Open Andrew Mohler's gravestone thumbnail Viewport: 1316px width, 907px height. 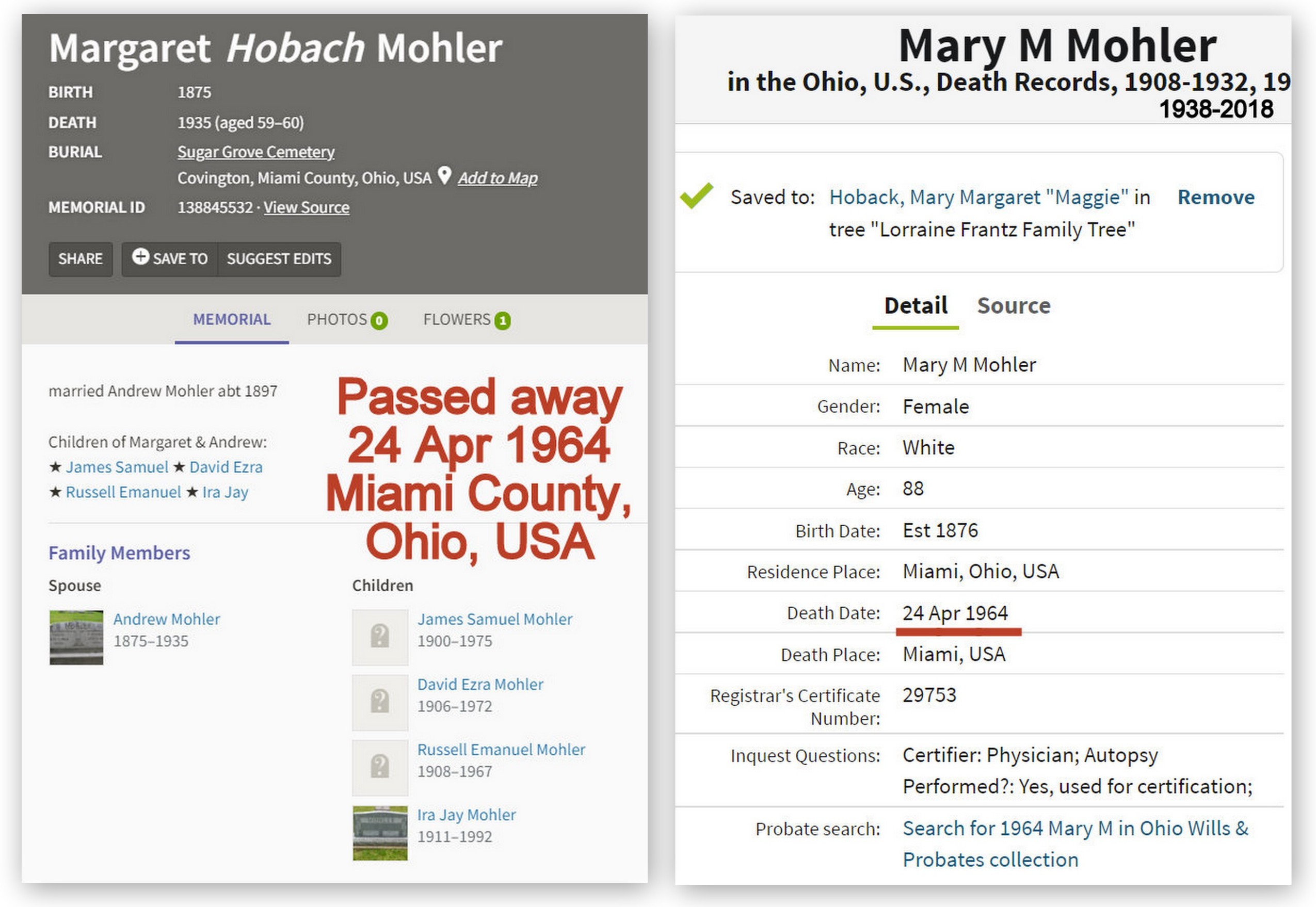76,637
